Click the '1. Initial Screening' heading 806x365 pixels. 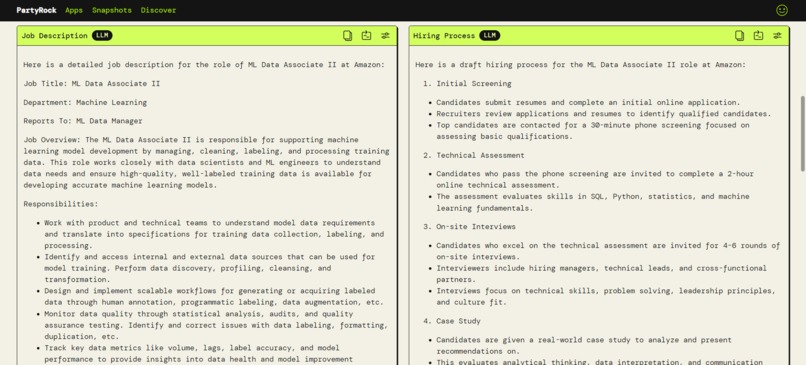(467, 83)
